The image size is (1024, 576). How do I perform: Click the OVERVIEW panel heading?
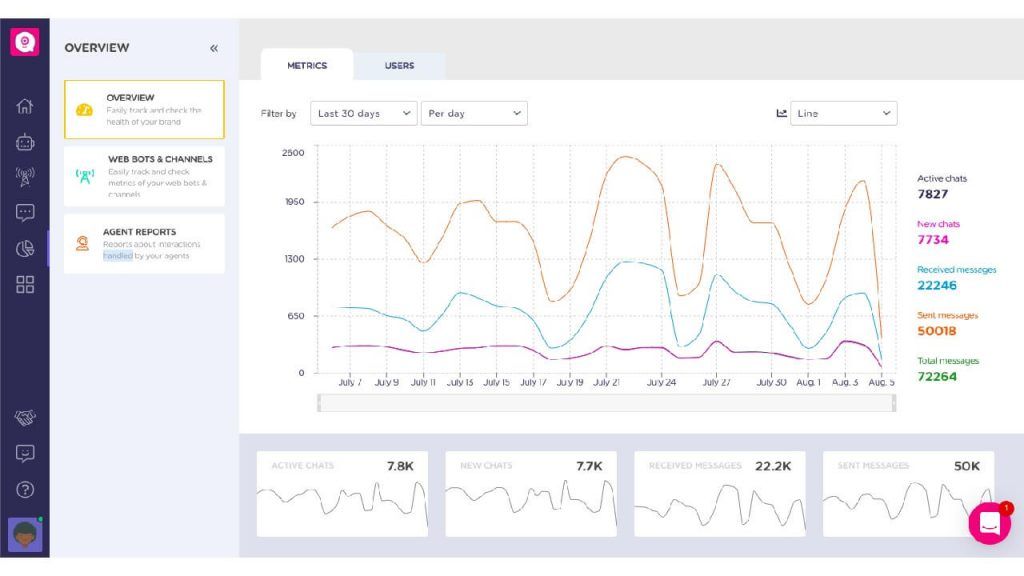[97, 48]
